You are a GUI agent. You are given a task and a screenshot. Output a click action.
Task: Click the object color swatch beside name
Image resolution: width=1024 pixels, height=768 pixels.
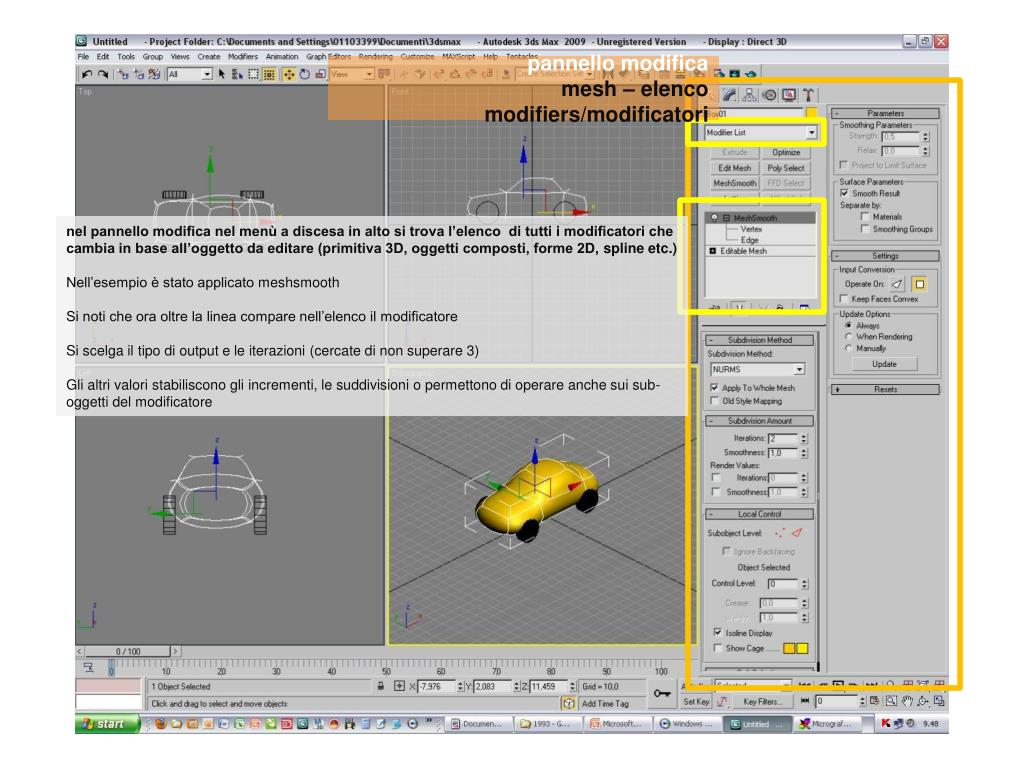tap(811, 114)
